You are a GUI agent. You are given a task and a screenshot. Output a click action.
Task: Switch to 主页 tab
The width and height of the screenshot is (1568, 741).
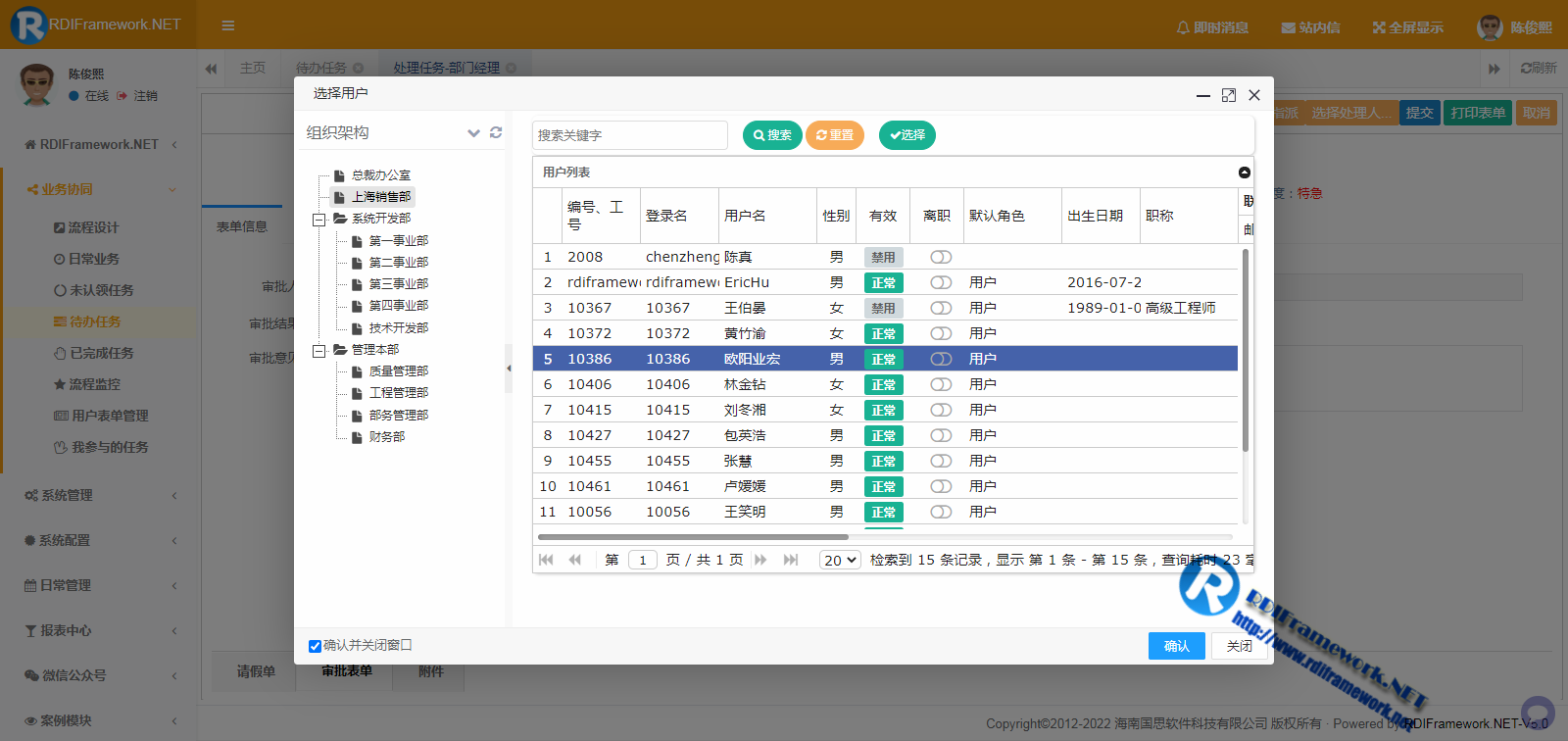[x=253, y=68]
